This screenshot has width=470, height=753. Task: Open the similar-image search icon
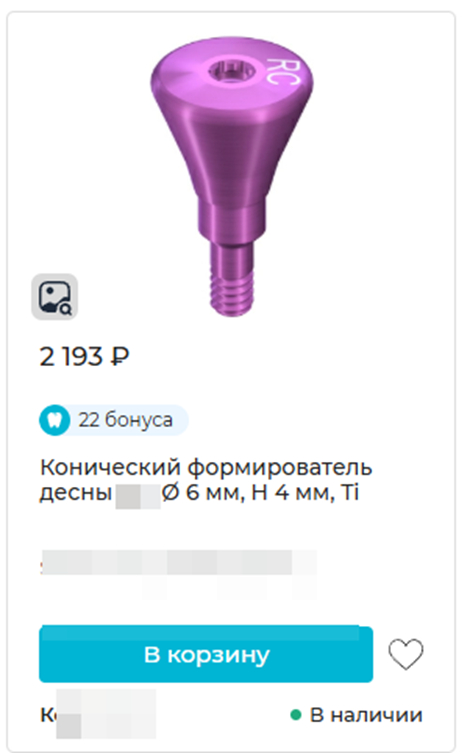tap(55, 297)
